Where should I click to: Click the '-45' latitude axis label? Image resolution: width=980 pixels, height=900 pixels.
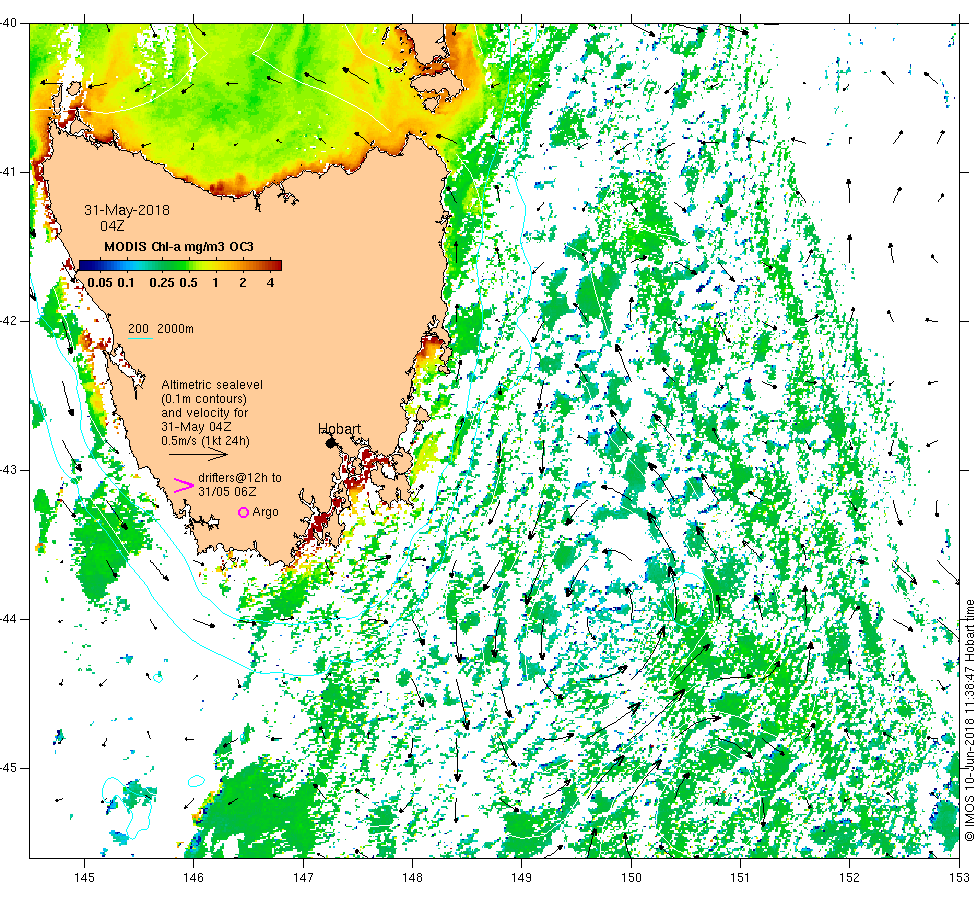[x=8, y=768]
